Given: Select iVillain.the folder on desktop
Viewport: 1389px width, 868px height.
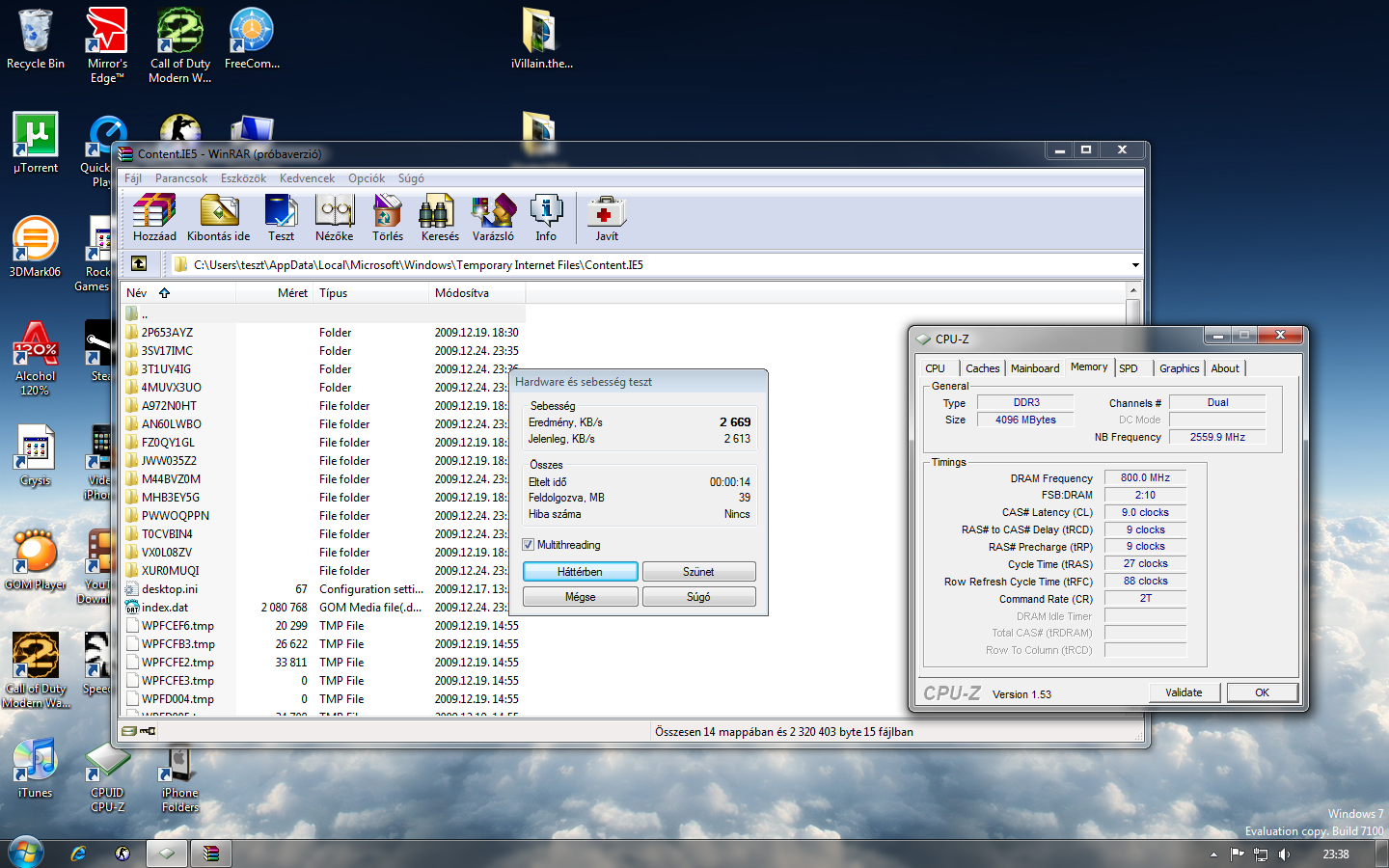Looking at the screenshot, I should coord(541,41).
